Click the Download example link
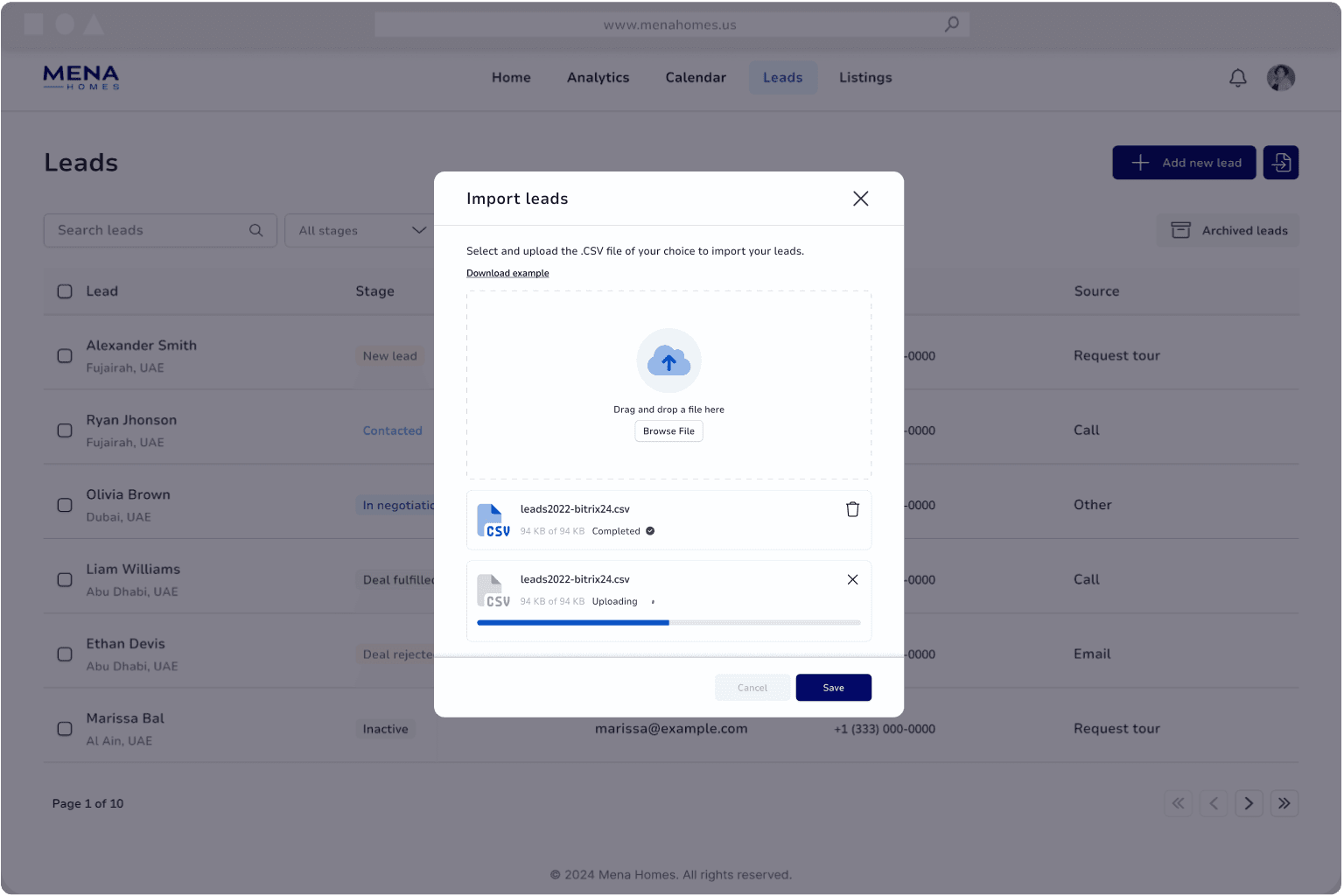This screenshot has height=896, width=1344. tap(507, 273)
